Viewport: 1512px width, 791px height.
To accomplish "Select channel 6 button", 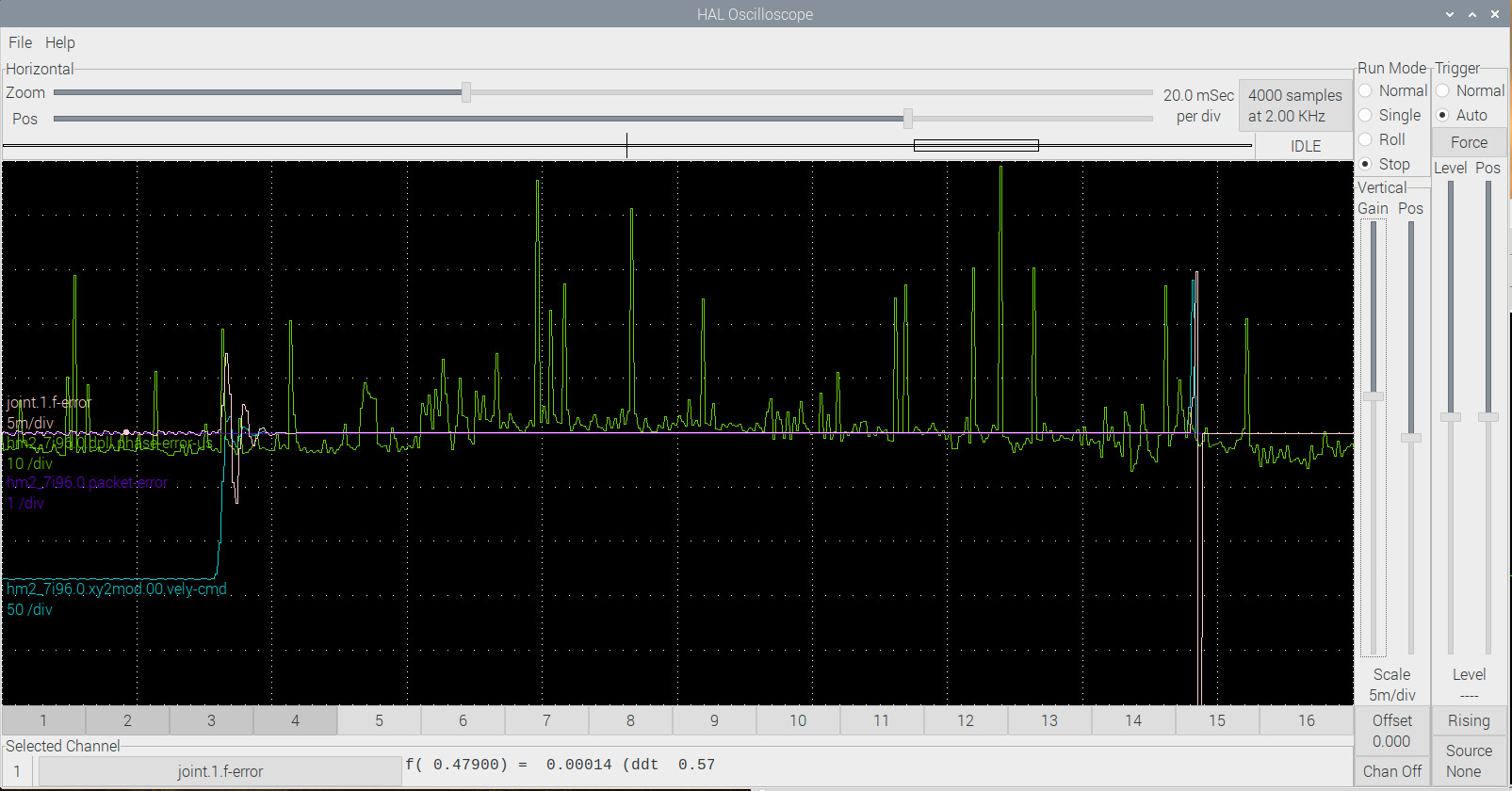I will click(x=463, y=720).
